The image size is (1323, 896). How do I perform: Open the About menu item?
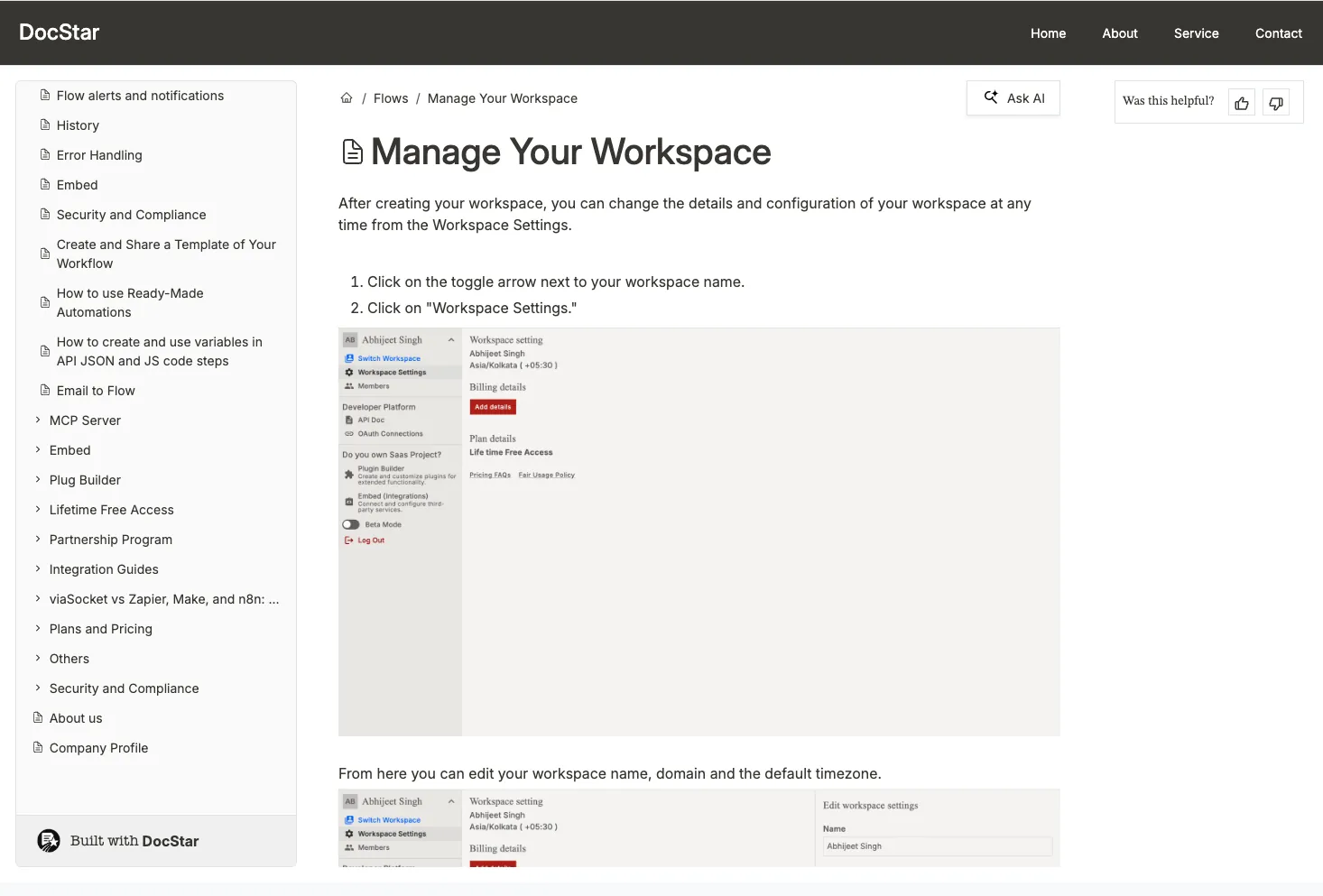click(1119, 32)
